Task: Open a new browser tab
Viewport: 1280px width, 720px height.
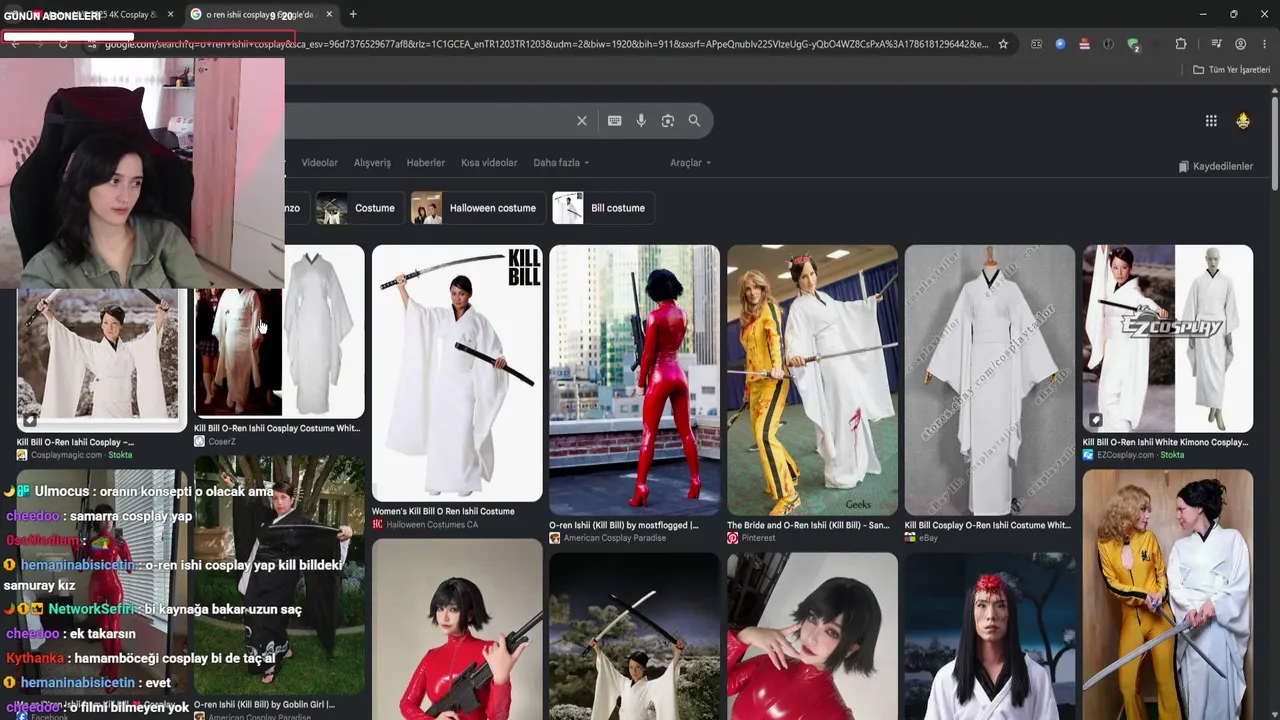Action: tap(353, 14)
